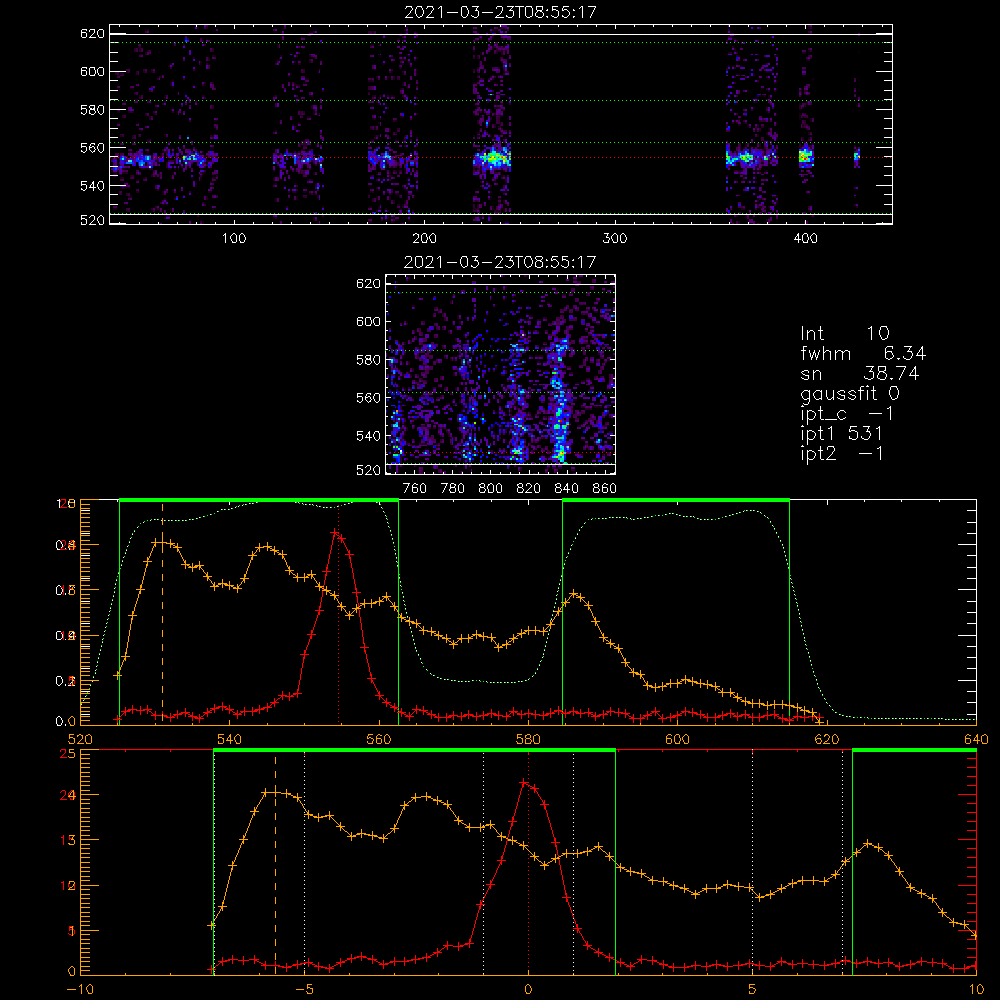1000x1000 pixels.
Task: Click the timestamp title above the middle image
Action: coord(500,261)
